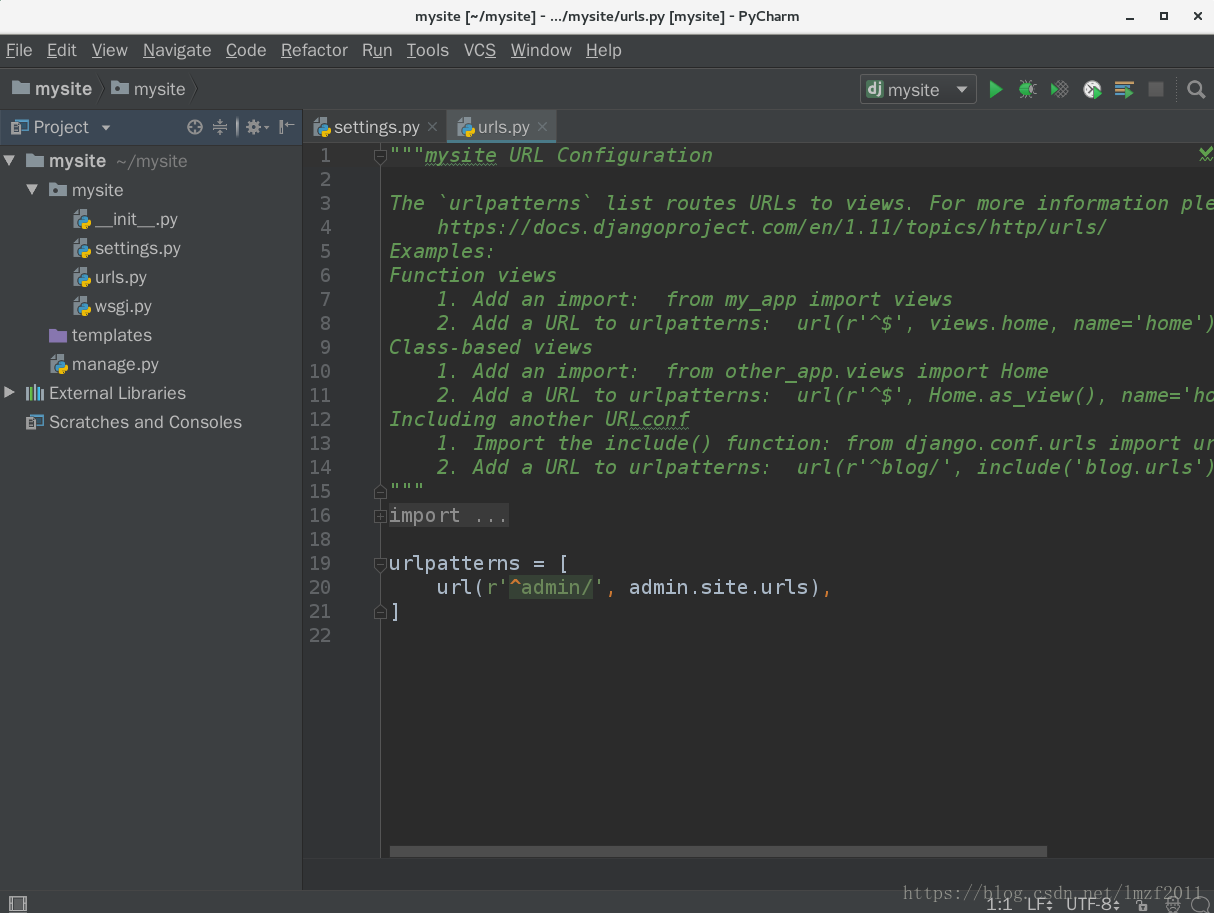Screen dimensions: 1214x913
Task: Click the horizontal scrollbar in the editor
Action: pyautogui.click(x=718, y=852)
